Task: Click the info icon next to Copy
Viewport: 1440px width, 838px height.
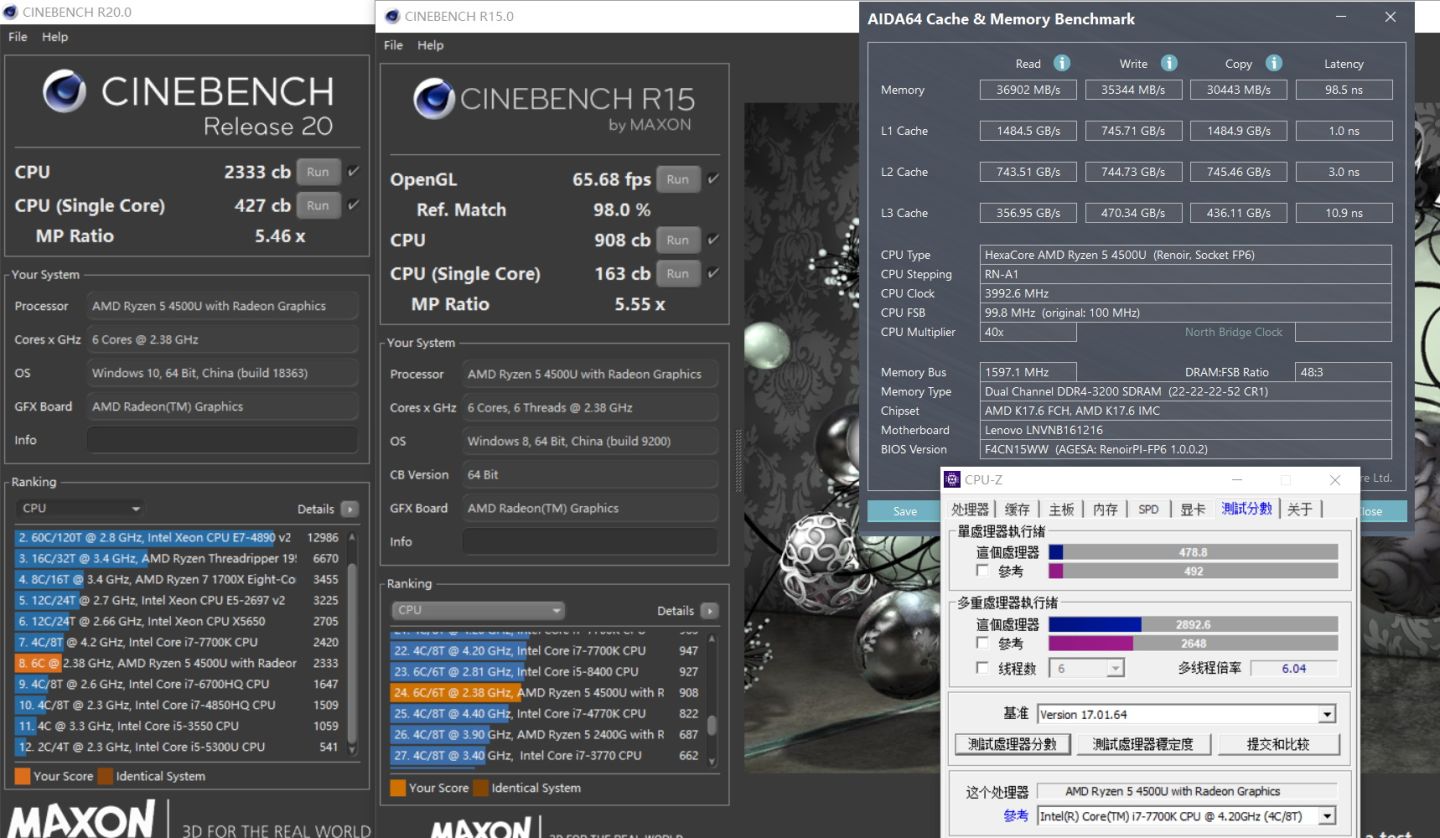Action: point(1274,63)
